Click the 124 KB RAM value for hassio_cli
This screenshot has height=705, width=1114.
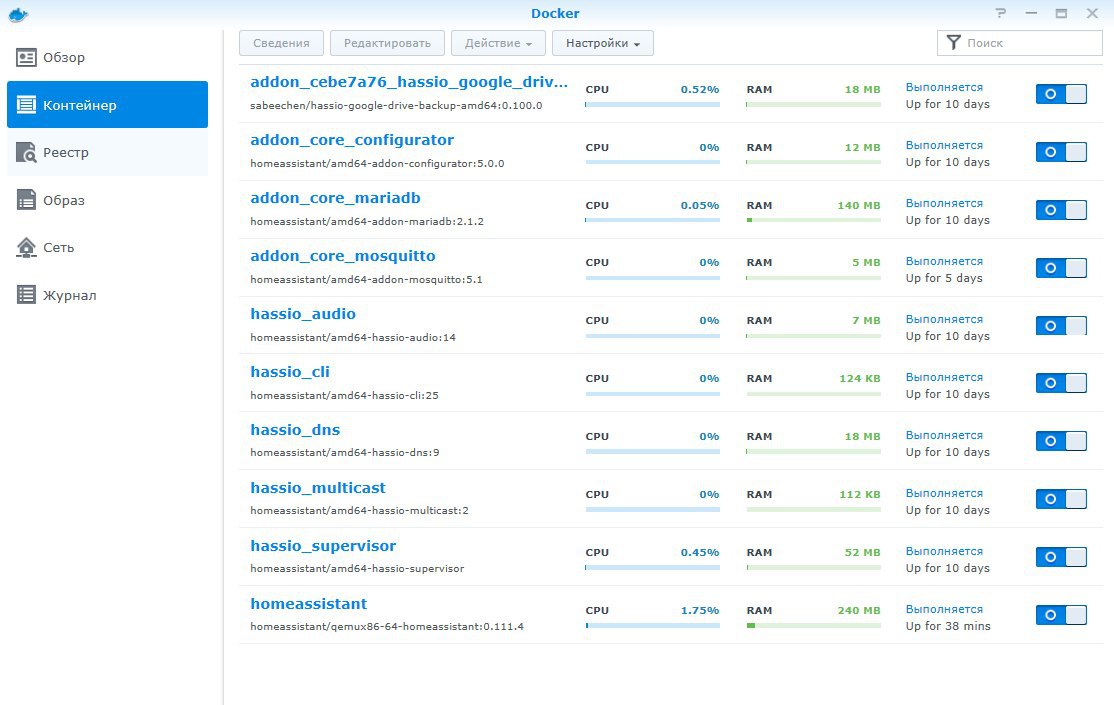(860, 378)
